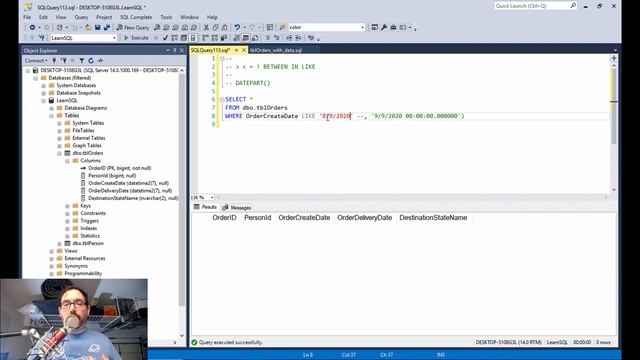This screenshot has width=640, height=360.
Task: Switch to the Messages tab
Action: click(237, 207)
